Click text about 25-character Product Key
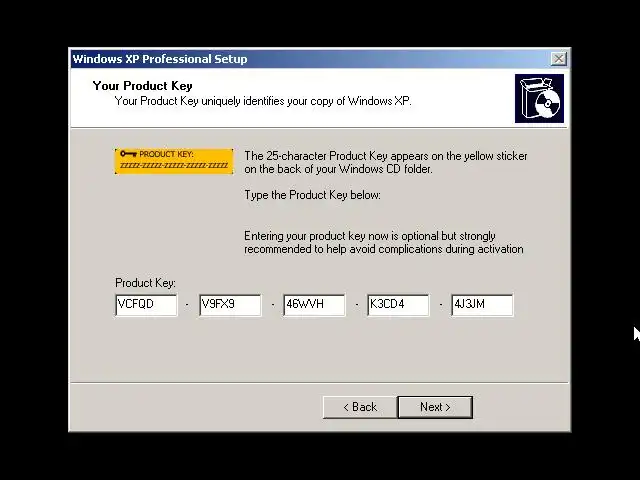 (x=386, y=162)
